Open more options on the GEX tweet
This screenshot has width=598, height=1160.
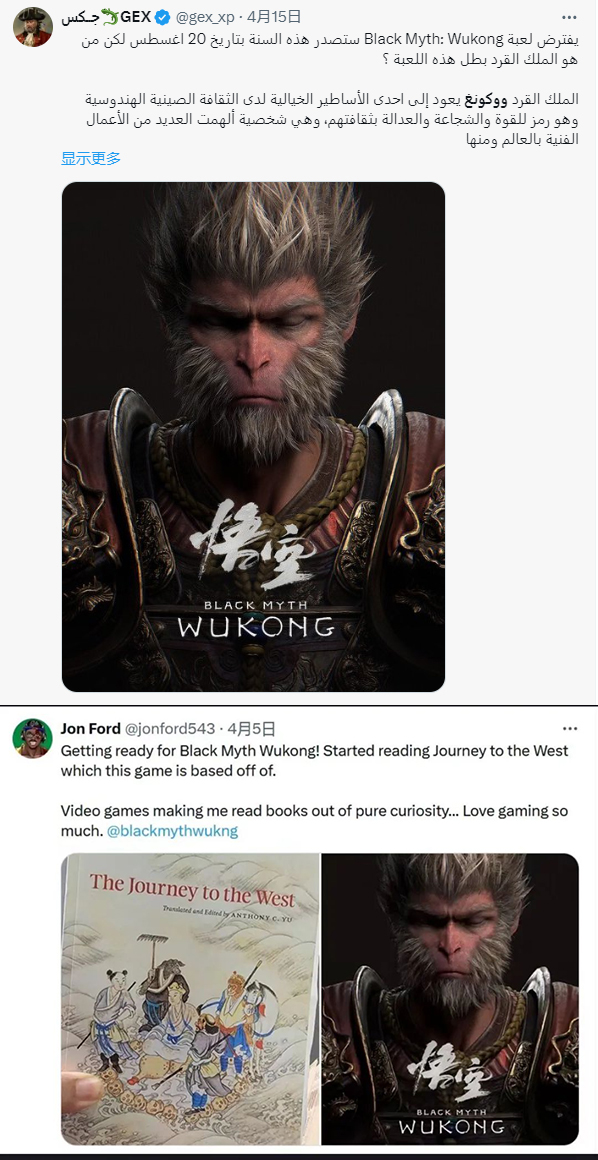[x=568, y=16]
